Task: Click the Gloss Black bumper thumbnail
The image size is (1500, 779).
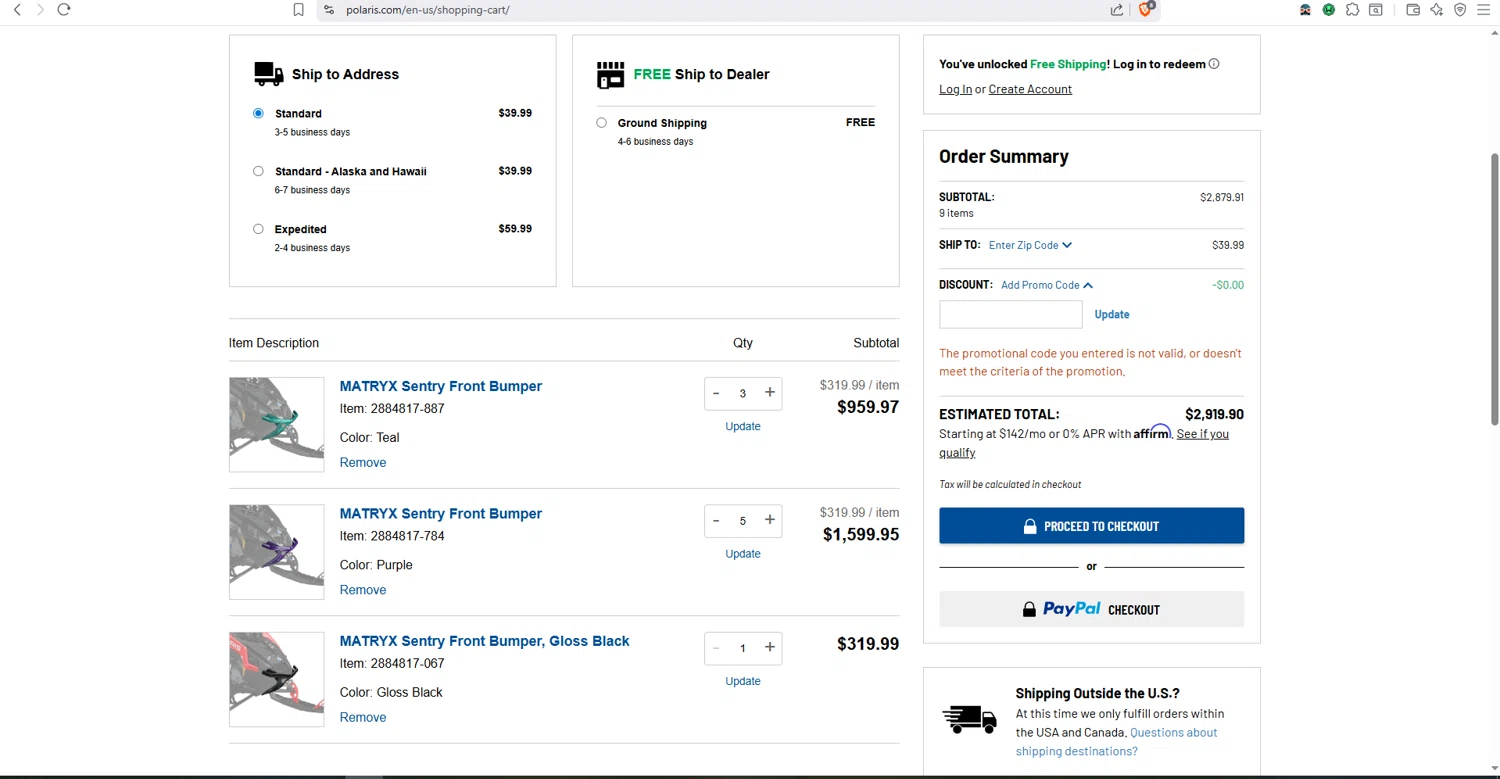Action: click(276, 679)
